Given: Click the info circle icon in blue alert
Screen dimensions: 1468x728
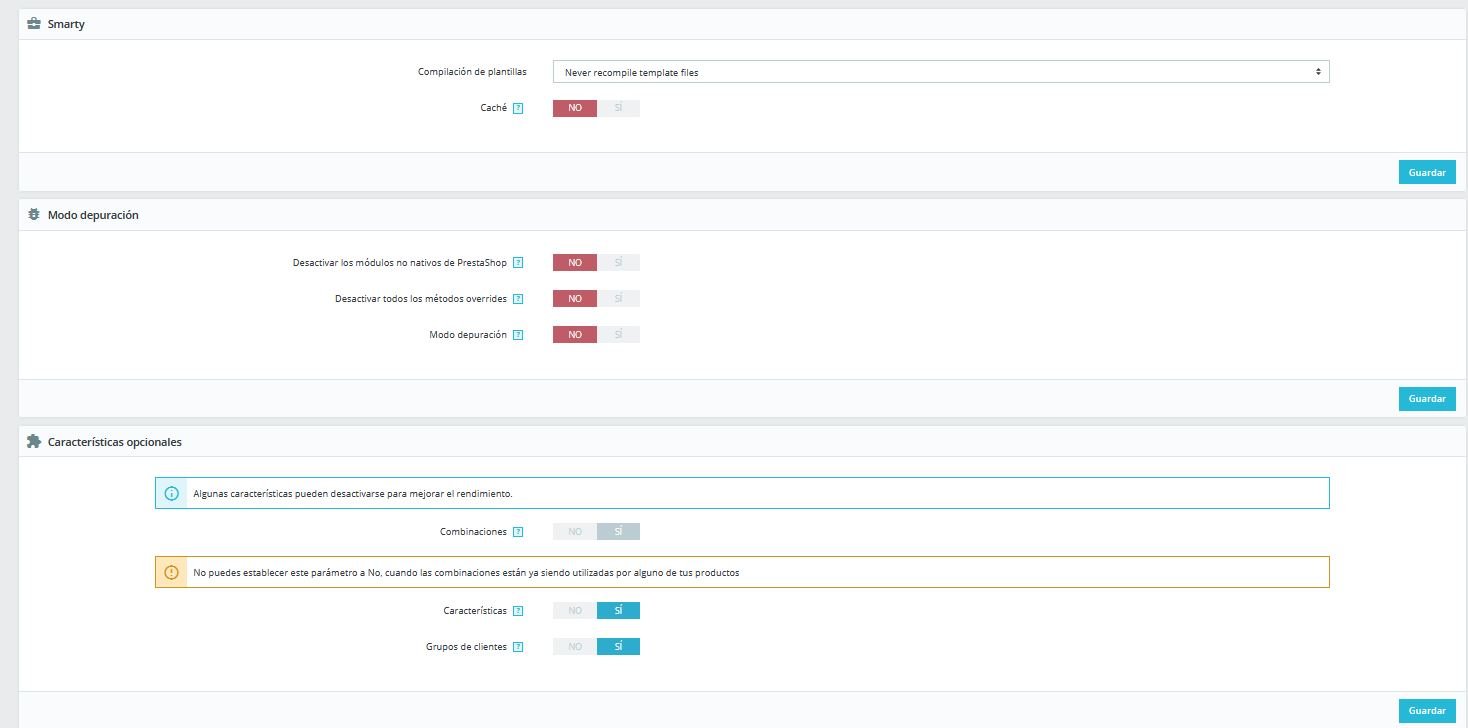Looking at the screenshot, I should click(x=171, y=494).
